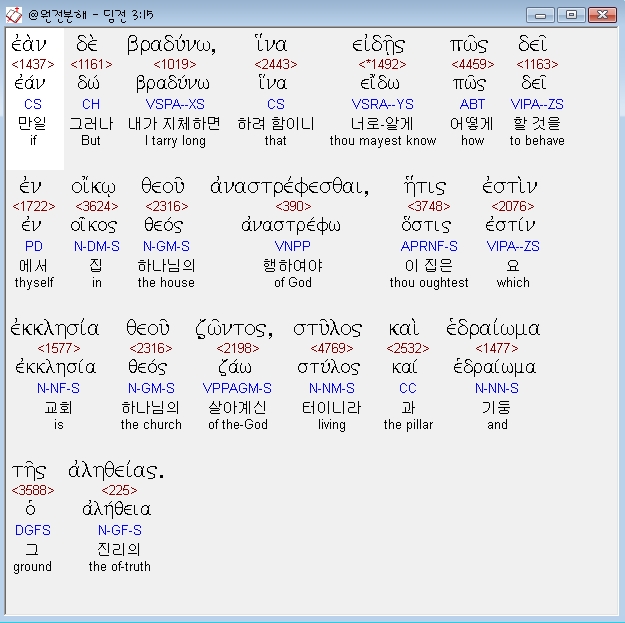Click English gloss 'the pillar'
Screen dimensions: 625x623
point(408,425)
